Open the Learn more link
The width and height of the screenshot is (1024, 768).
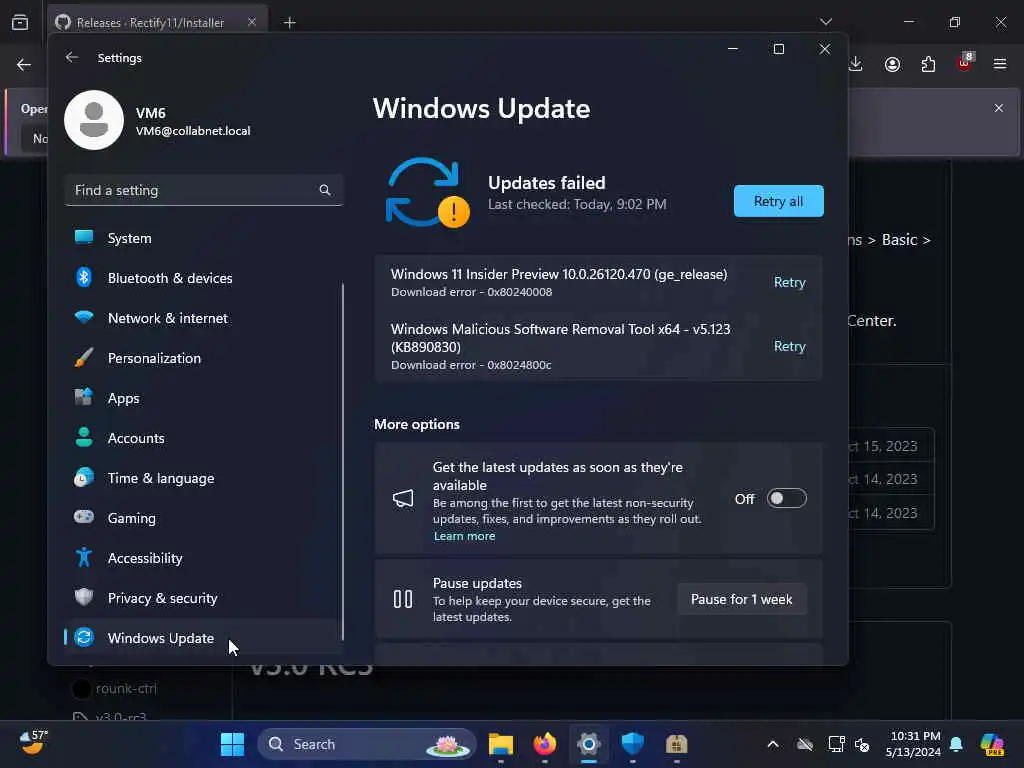click(464, 536)
